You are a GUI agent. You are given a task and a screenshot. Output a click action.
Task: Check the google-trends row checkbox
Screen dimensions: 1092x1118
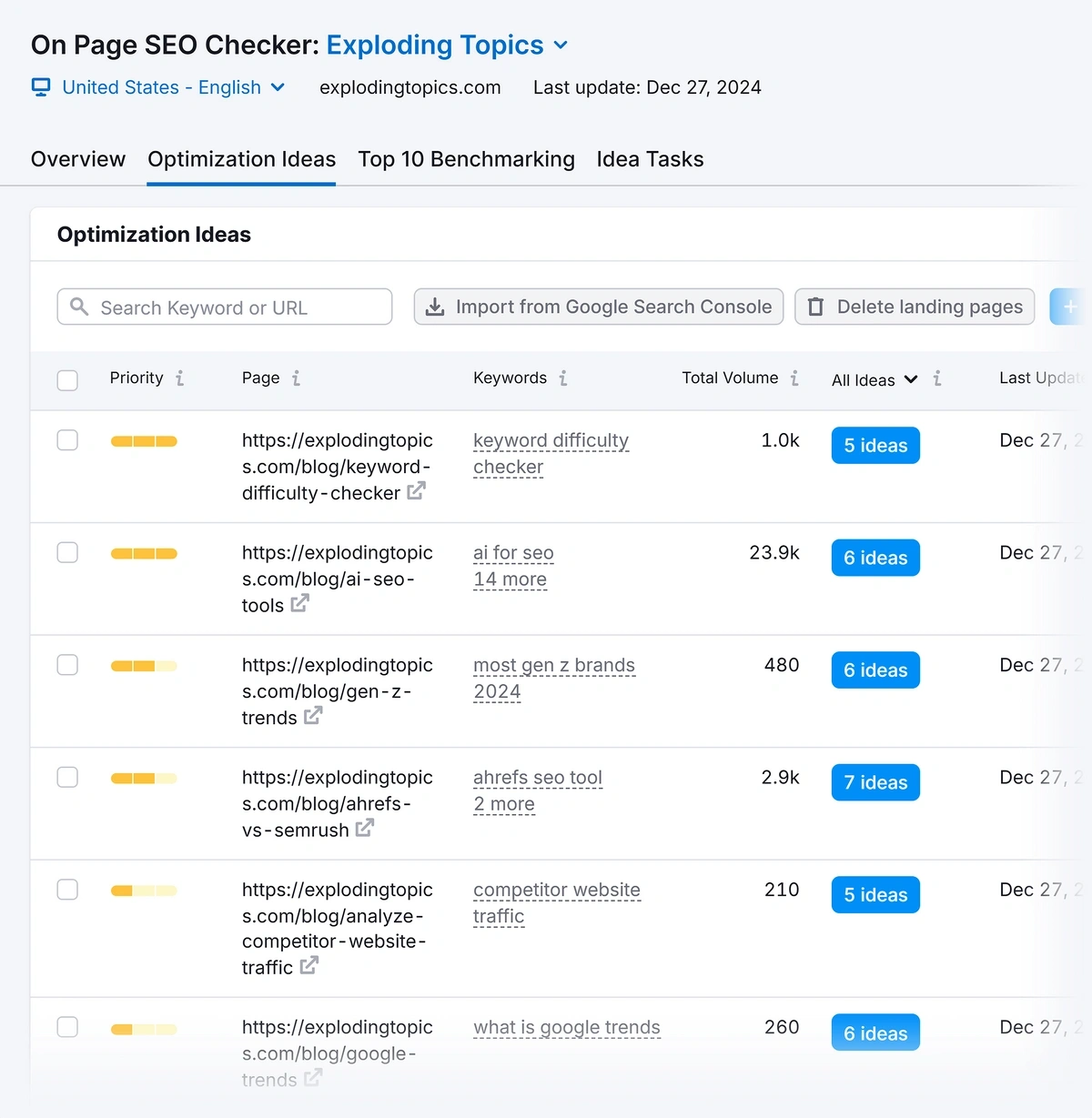point(67,1027)
